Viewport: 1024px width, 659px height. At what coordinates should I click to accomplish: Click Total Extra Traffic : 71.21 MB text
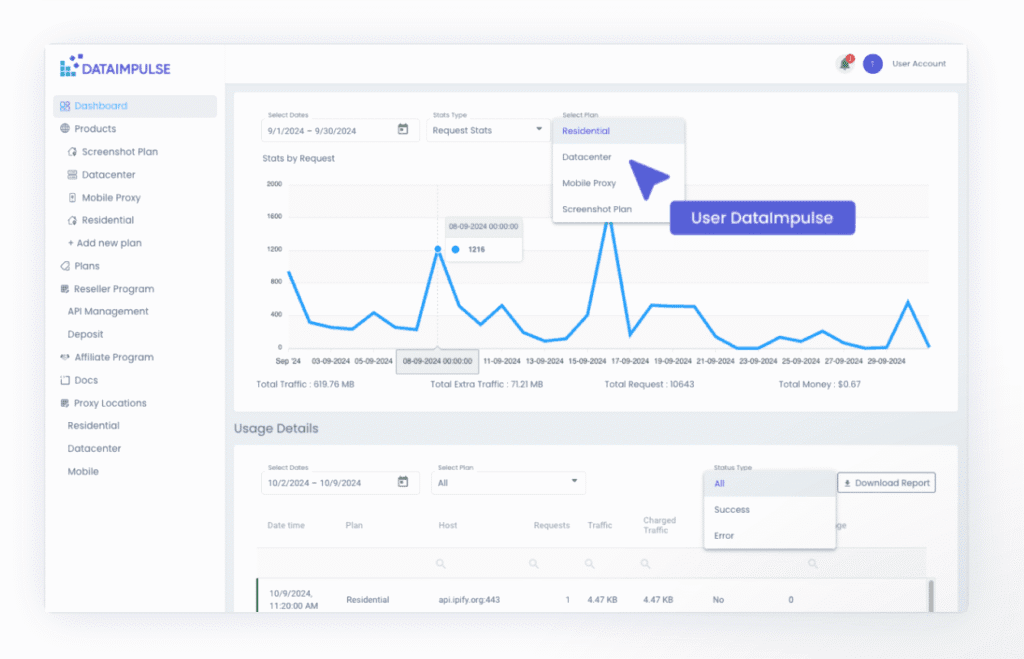[487, 384]
